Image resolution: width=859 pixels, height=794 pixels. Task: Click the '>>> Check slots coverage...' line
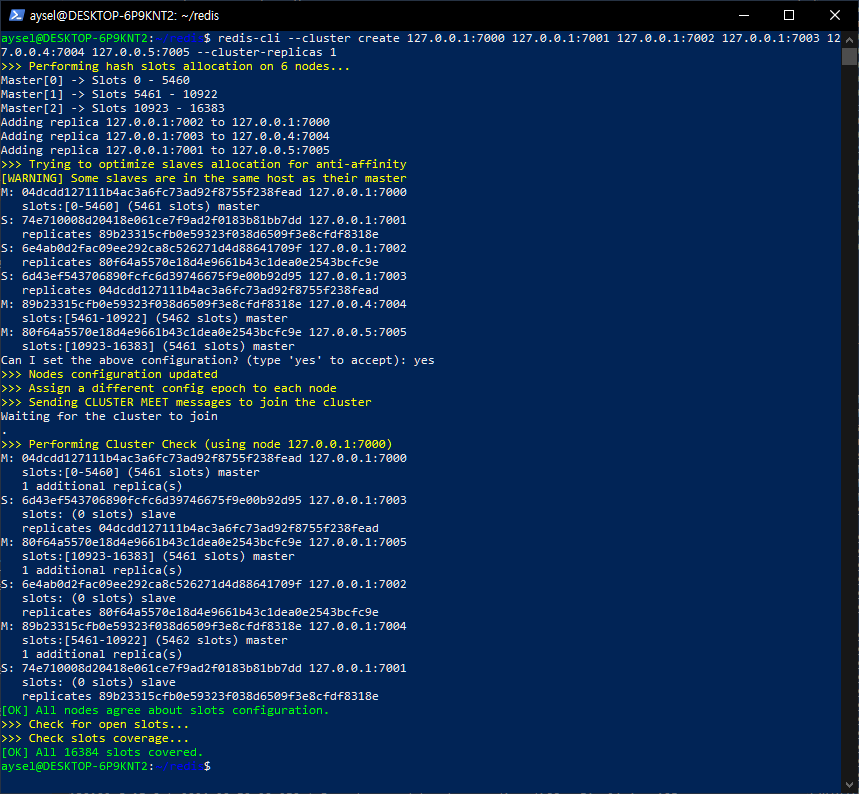point(95,738)
